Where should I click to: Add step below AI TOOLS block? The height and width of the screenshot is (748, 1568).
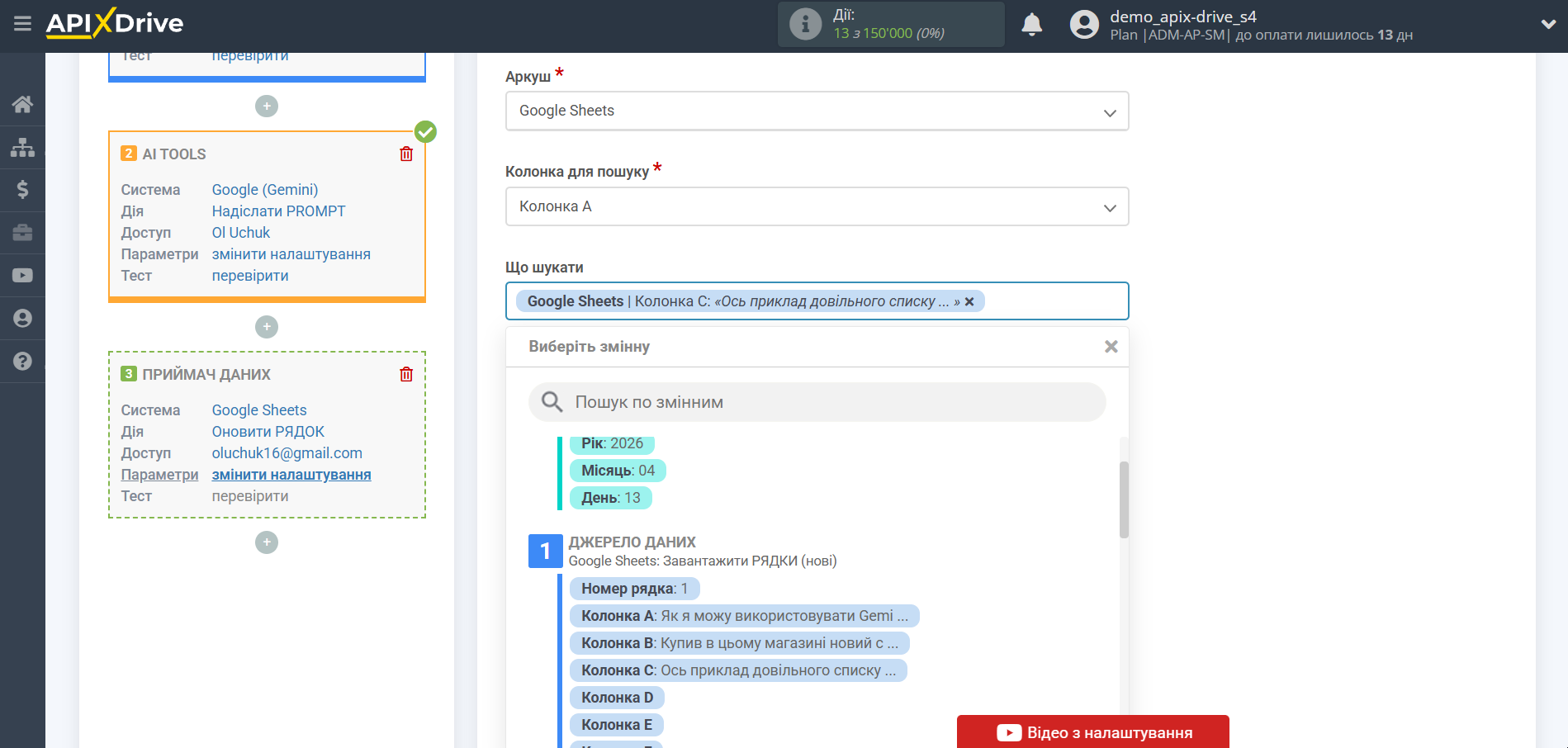pos(266,327)
